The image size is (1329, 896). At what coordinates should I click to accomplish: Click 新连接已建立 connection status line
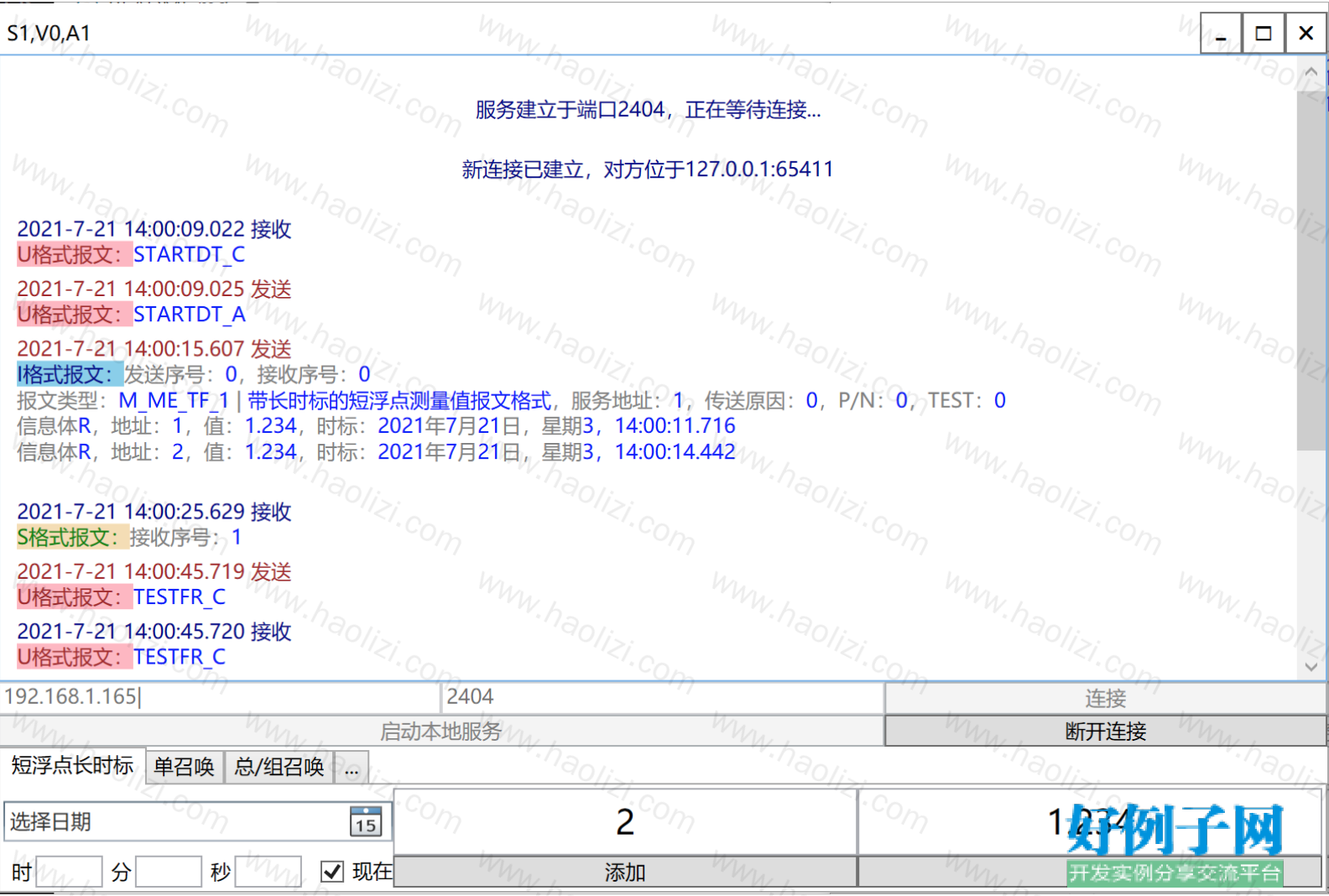(x=648, y=169)
